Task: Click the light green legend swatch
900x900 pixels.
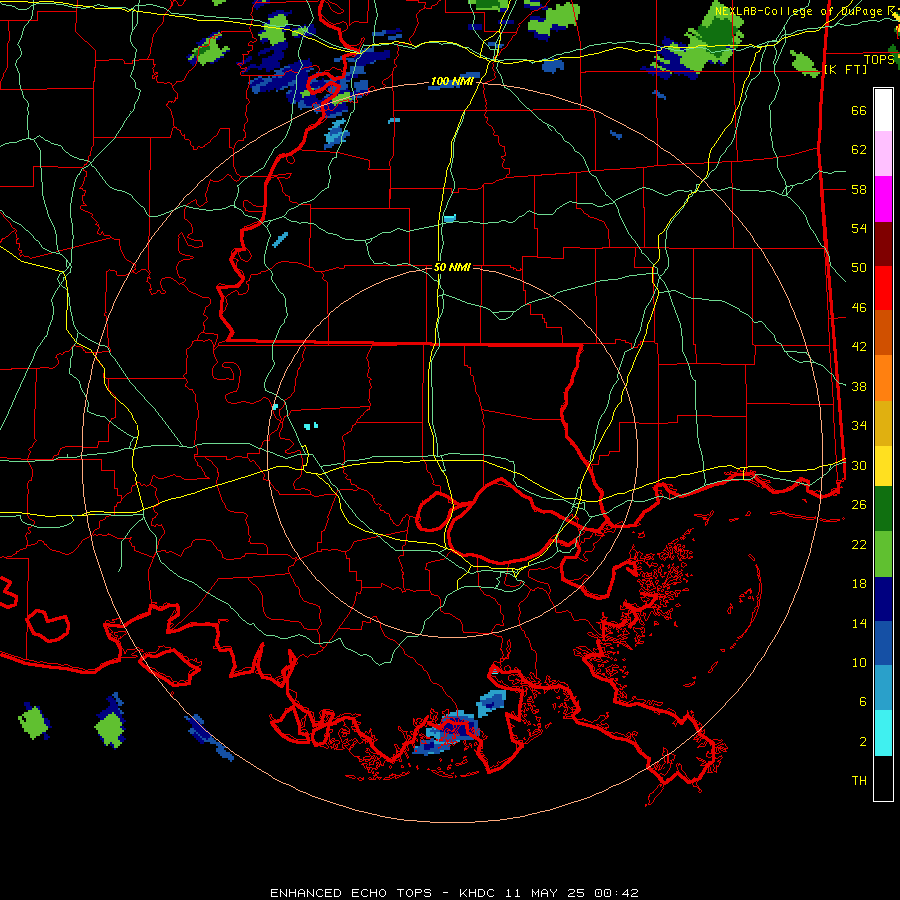Action: [x=883, y=554]
